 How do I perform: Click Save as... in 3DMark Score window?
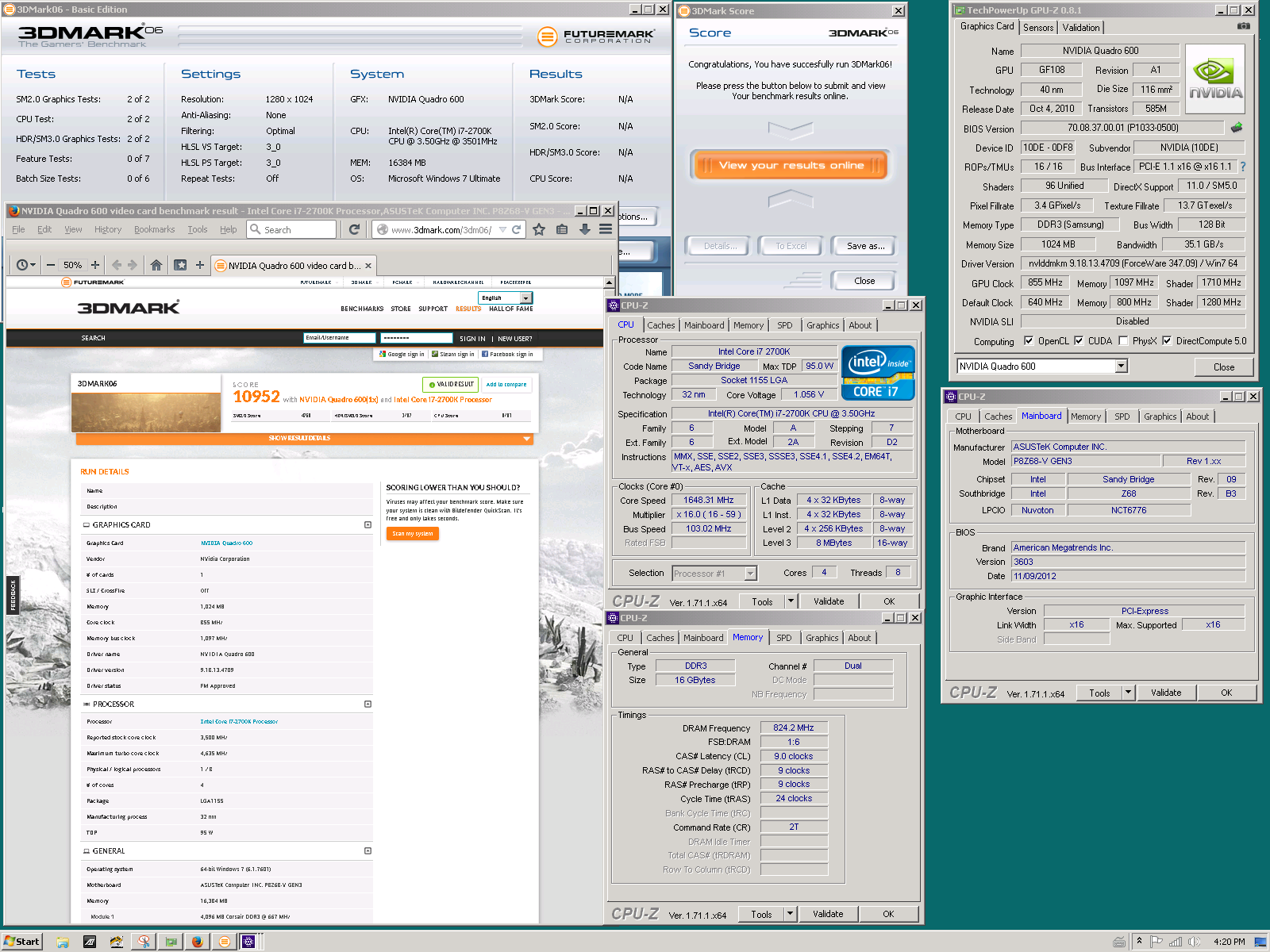[864, 246]
